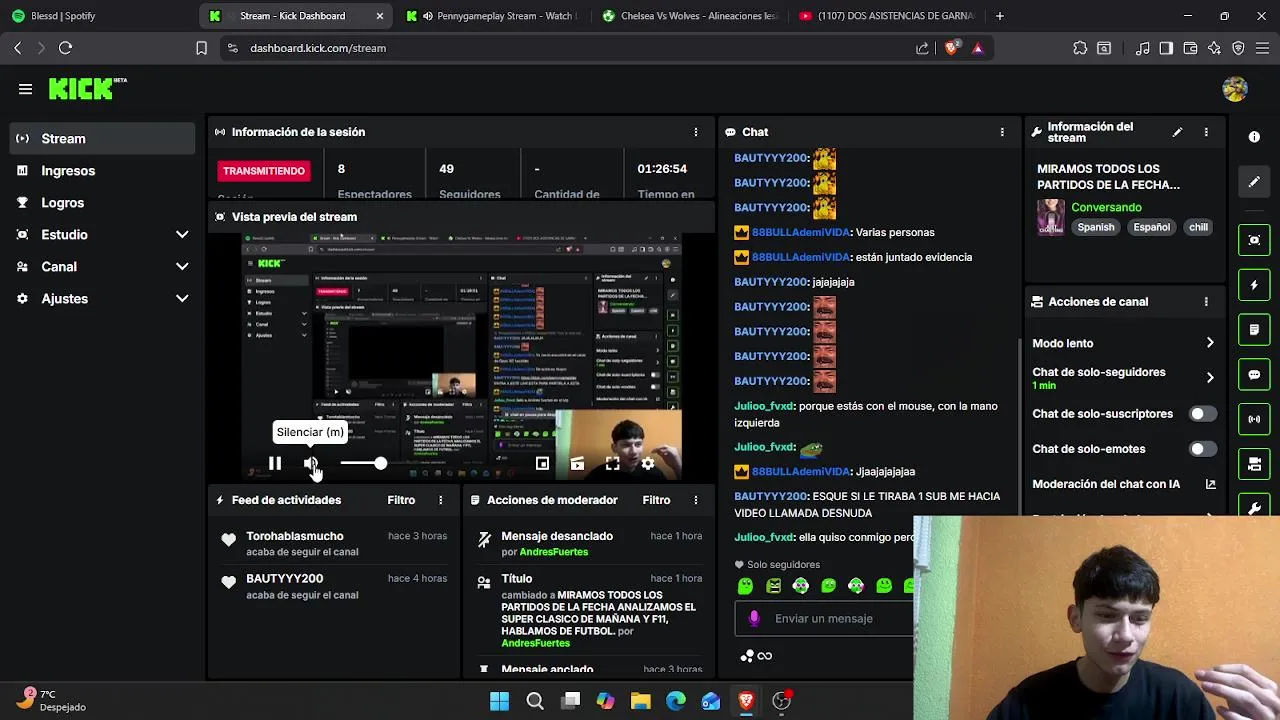Pause the stream preview playback

point(275,464)
